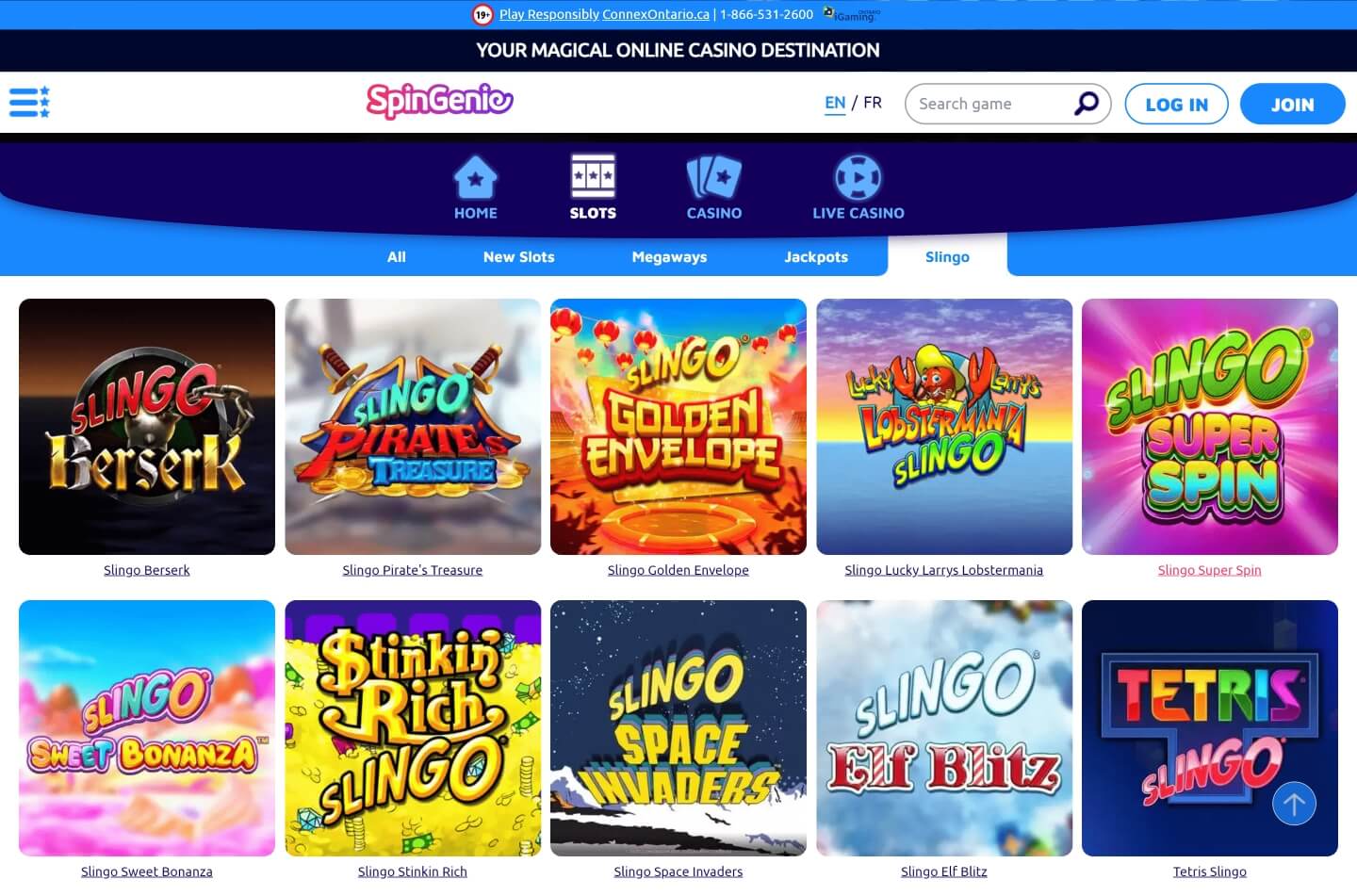The image size is (1357, 896).
Task: Click the LOG IN button
Action: coord(1176,104)
